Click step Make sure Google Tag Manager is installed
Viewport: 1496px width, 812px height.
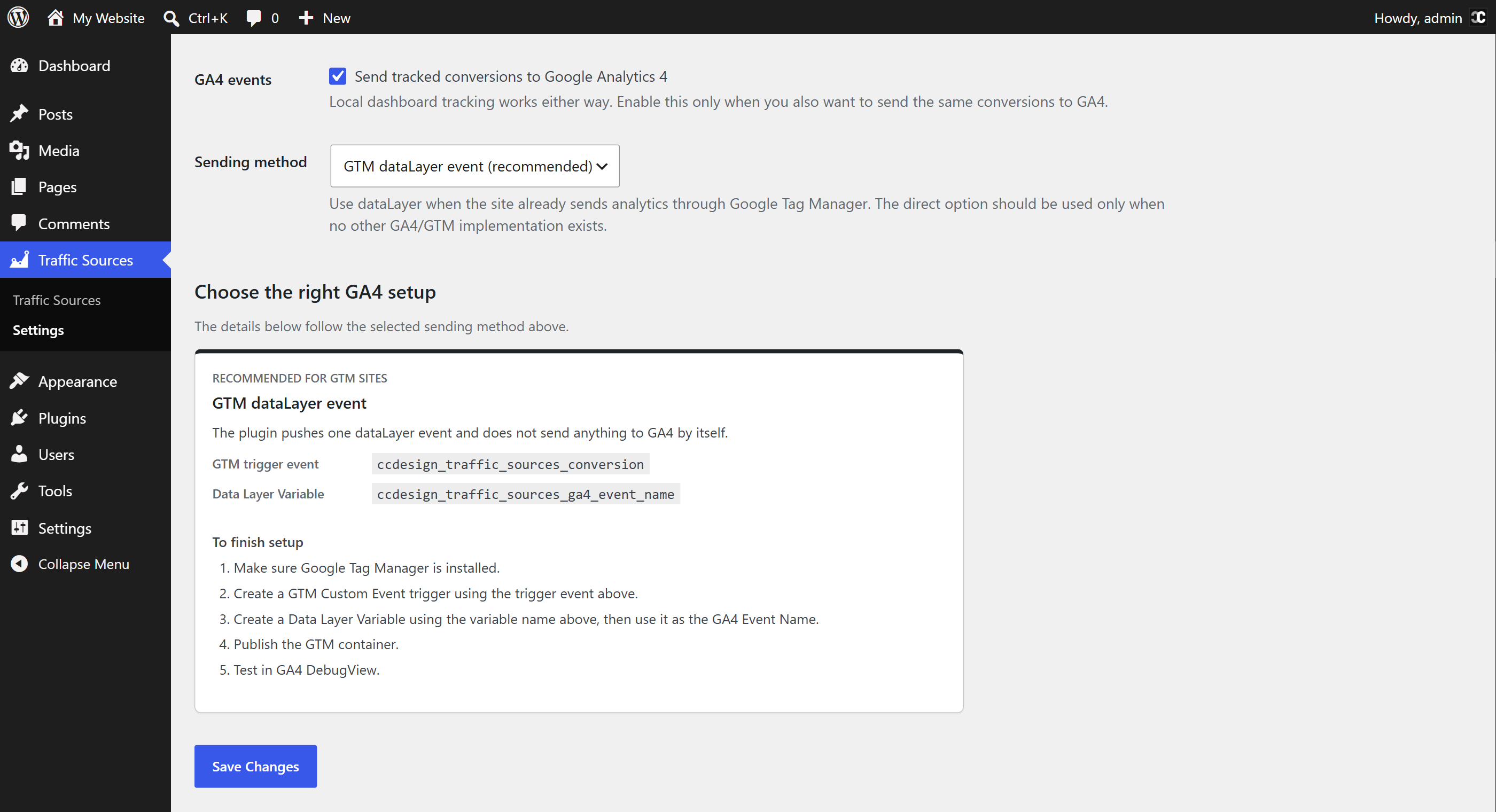(367, 567)
